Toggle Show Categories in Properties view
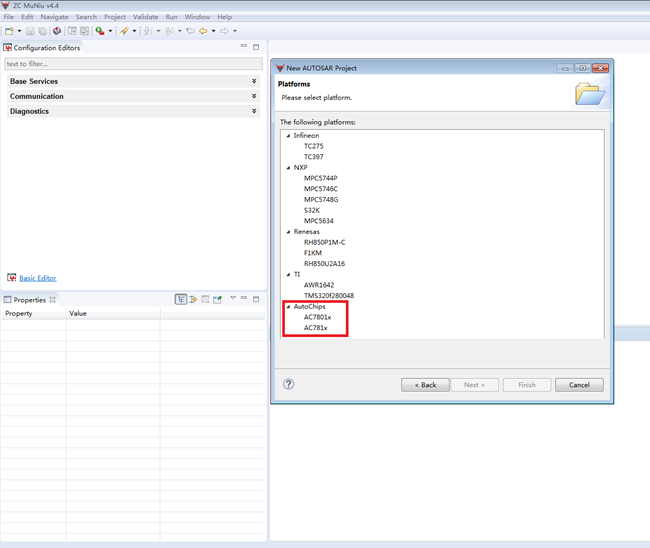650x548 pixels. click(181, 299)
